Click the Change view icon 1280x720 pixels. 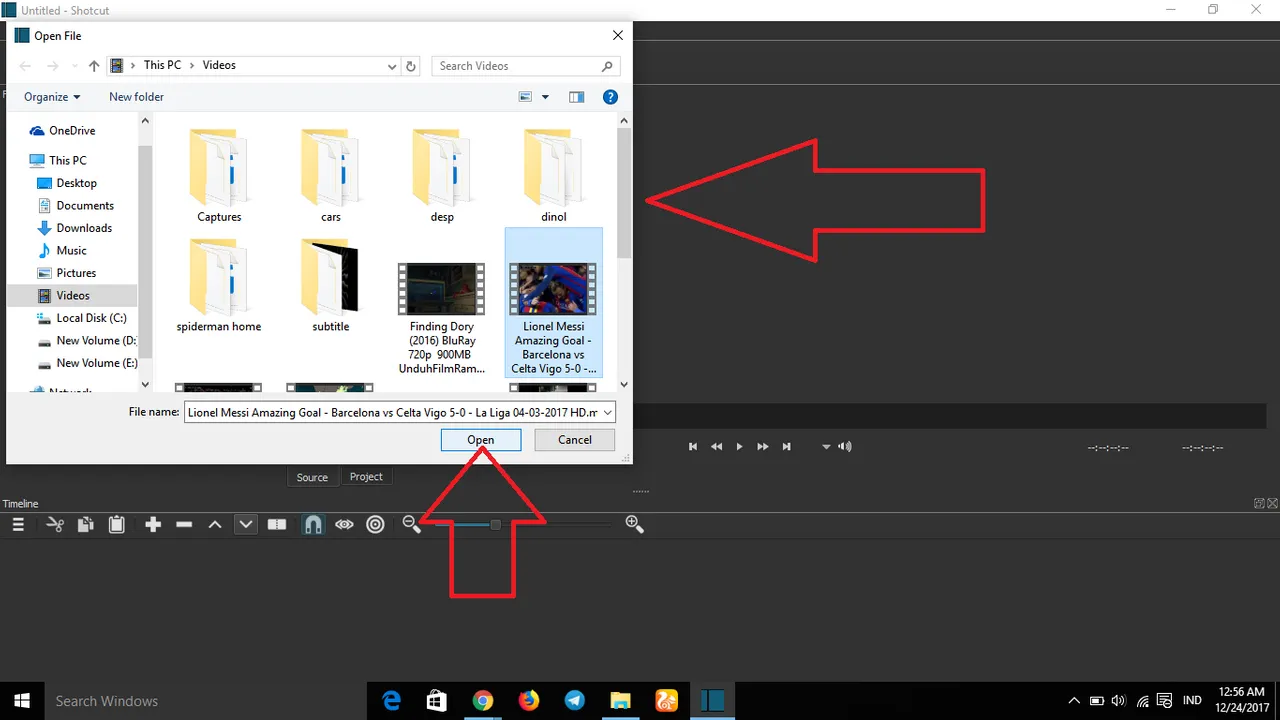tap(526, 97)
